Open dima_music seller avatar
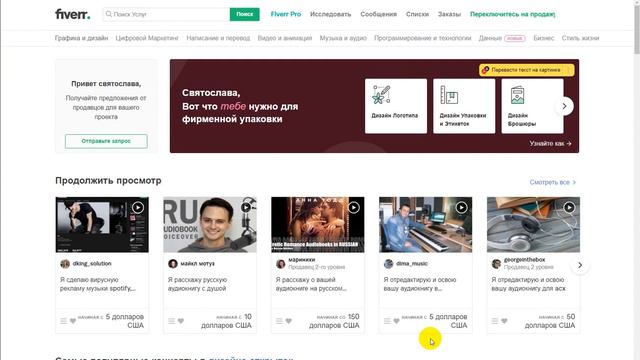 [388, 264]
